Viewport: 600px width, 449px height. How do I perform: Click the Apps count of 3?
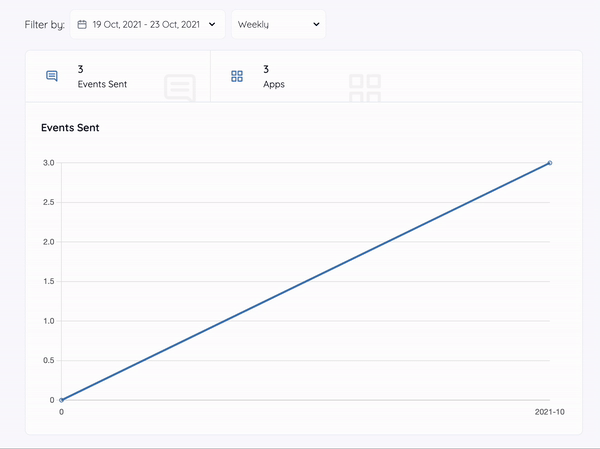pyautogui.click(x=266, y=69)
